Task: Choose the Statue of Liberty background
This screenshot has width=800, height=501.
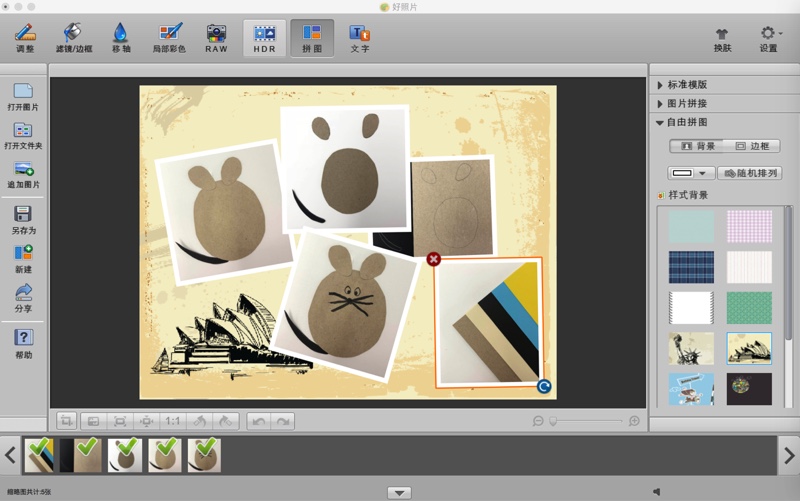Action: click(x=691, y=348)
